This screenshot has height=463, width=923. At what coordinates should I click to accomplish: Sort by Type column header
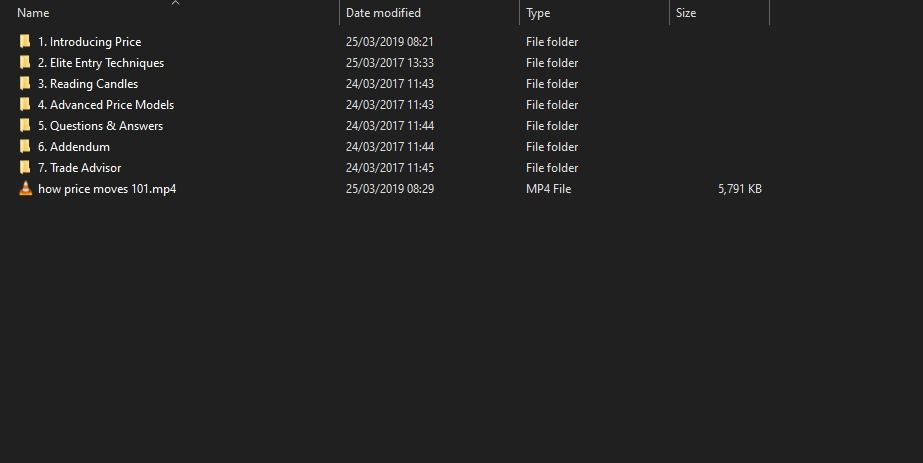538,13
